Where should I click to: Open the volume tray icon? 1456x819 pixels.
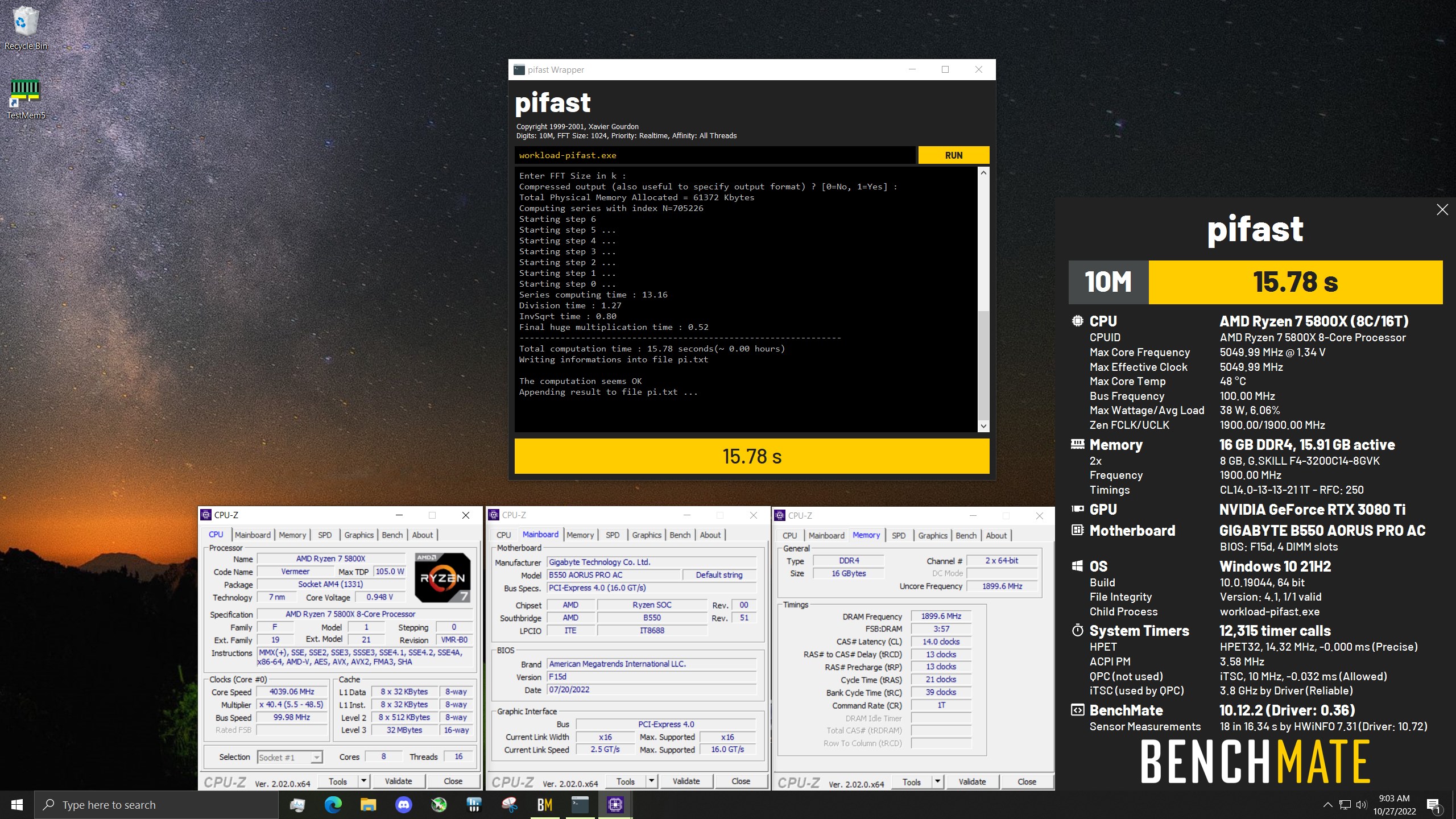click(x=1361, y=805)
